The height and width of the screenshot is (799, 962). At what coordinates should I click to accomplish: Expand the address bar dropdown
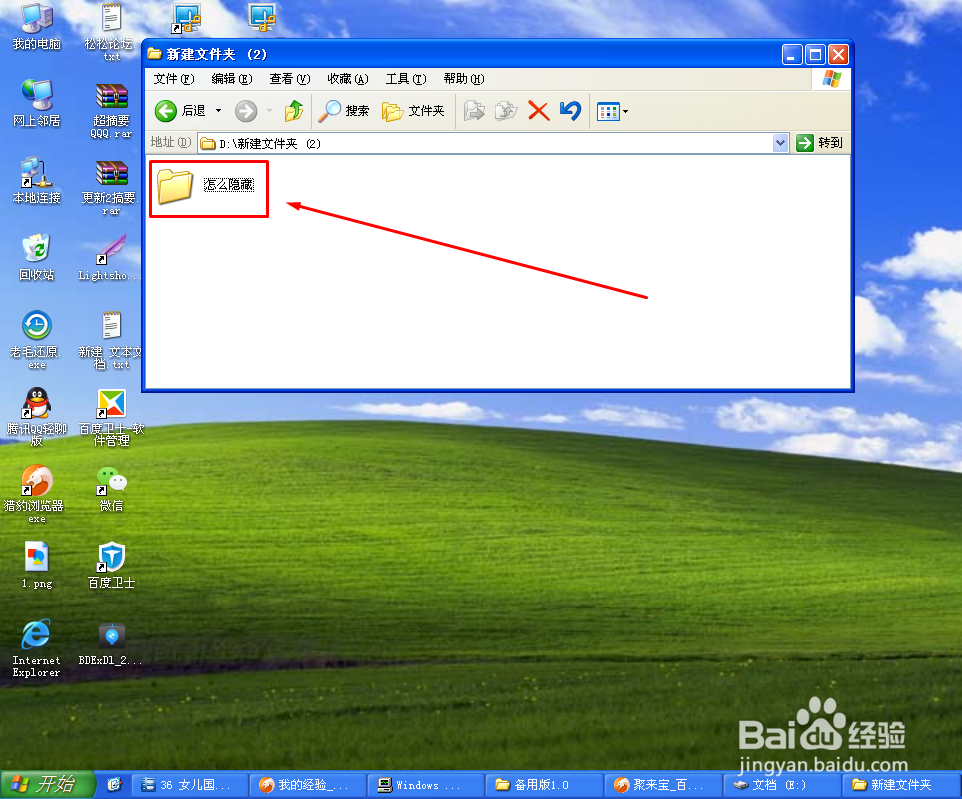pos(780,144)
